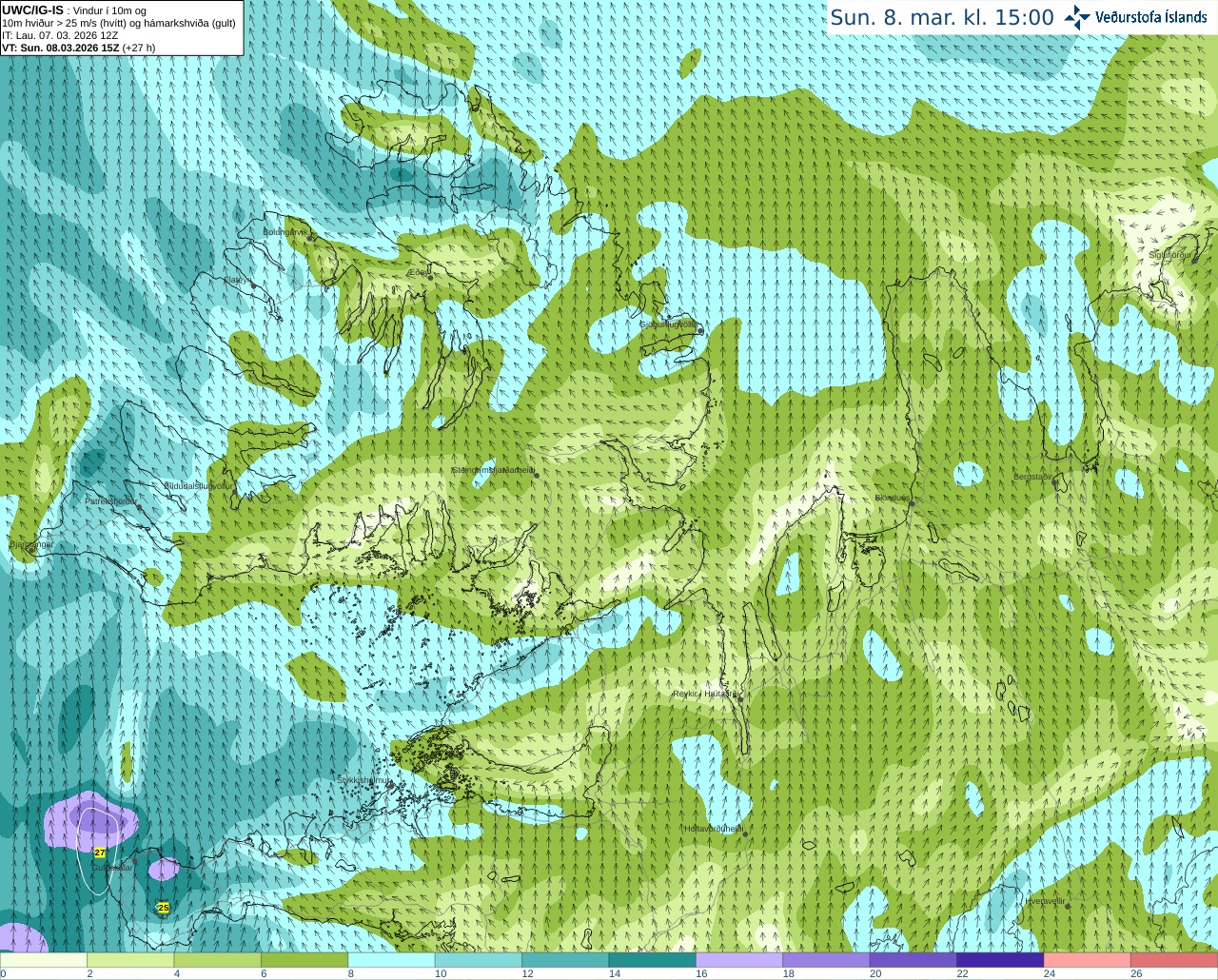The height and width of the screenshot is (980, 1218).
Task: Click the 0–2 m/s pale yellow legend swatch
Action: pyautogui.click(x=44, y=960)
